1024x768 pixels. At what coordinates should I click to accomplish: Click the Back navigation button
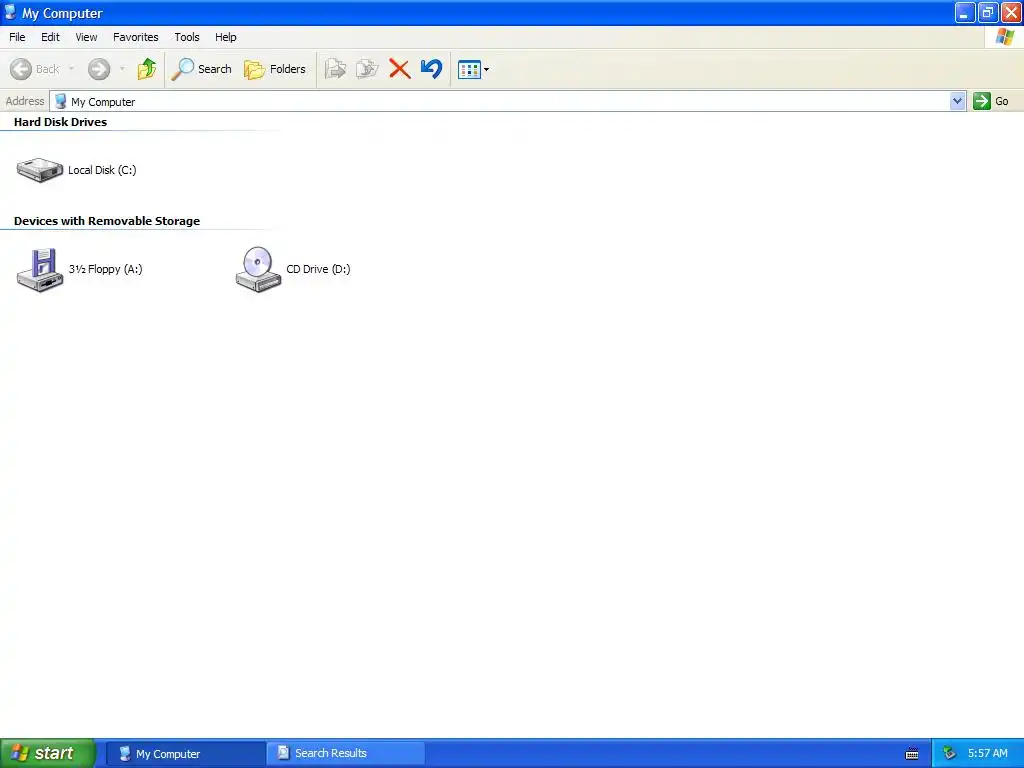tap(35, 69)
